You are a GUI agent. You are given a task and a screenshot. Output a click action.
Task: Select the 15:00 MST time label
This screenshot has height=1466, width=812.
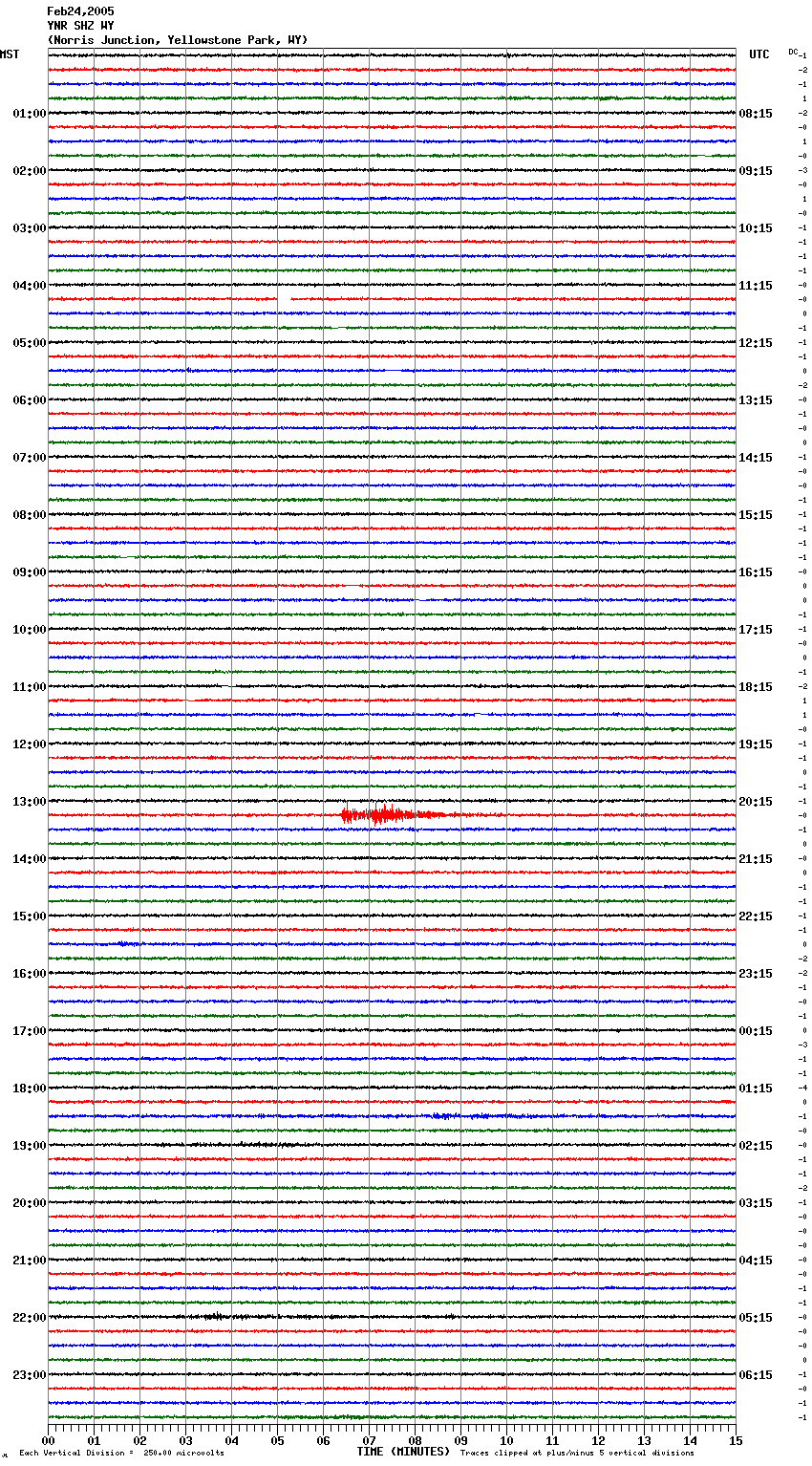tap(29, 916)
